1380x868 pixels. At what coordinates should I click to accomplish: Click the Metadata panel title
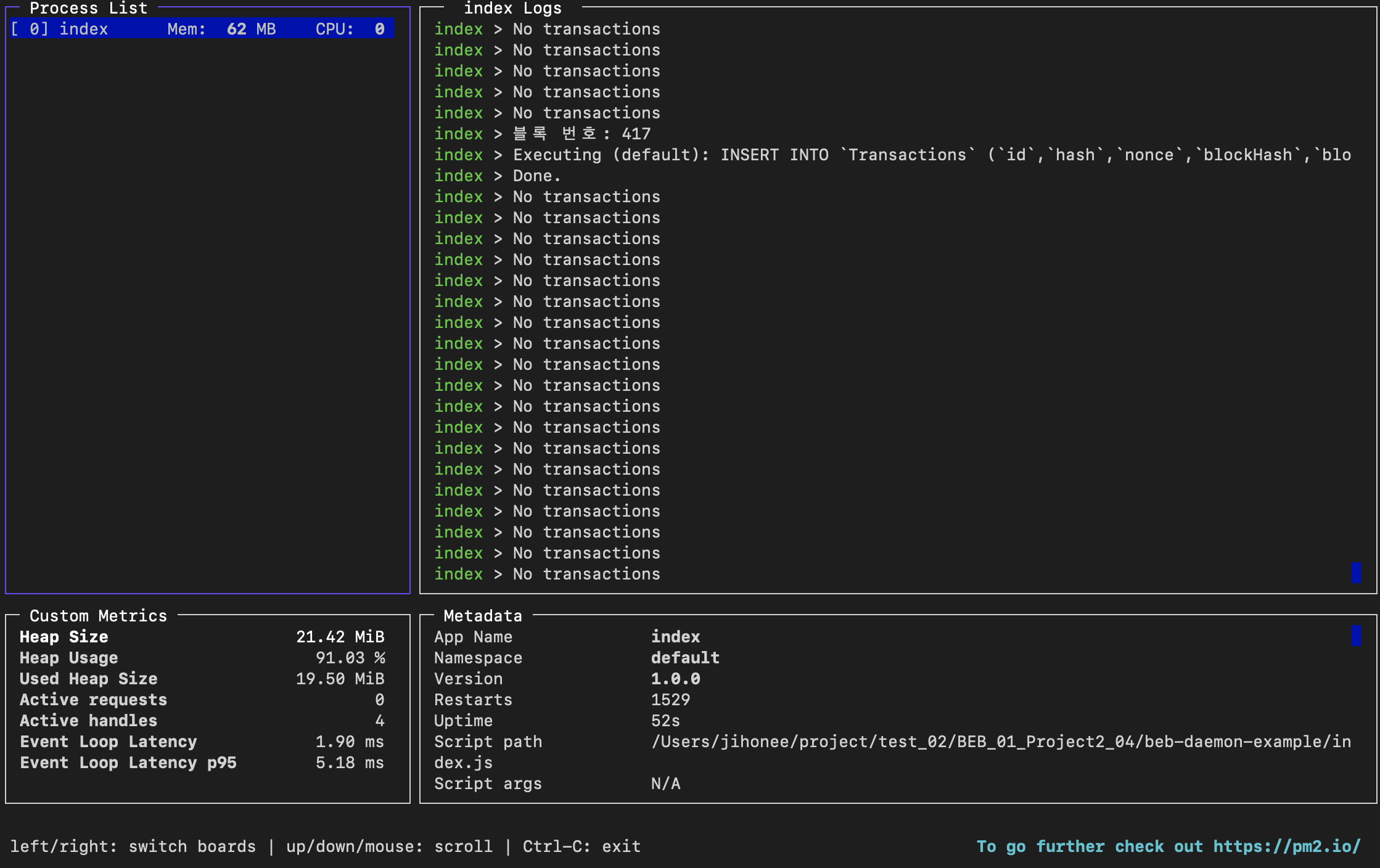pos(482,616)
